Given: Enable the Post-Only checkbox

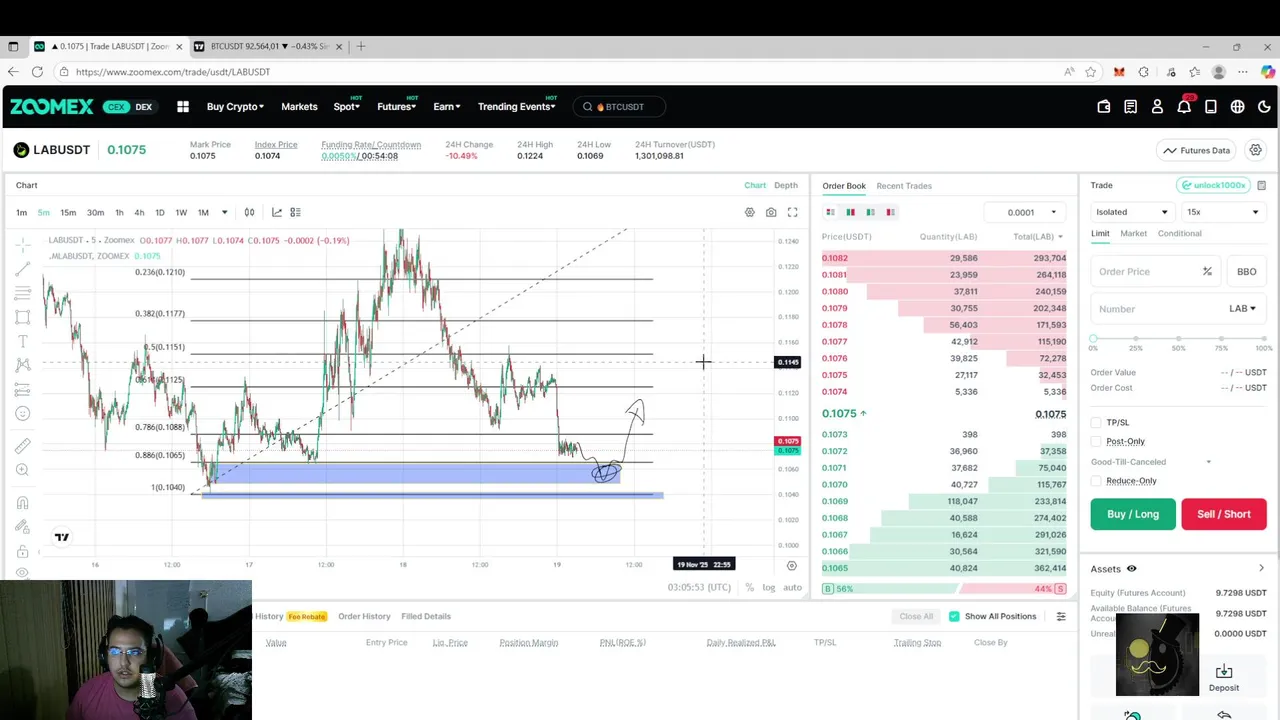Looking at the screenshot, I should pos(1096,441).
